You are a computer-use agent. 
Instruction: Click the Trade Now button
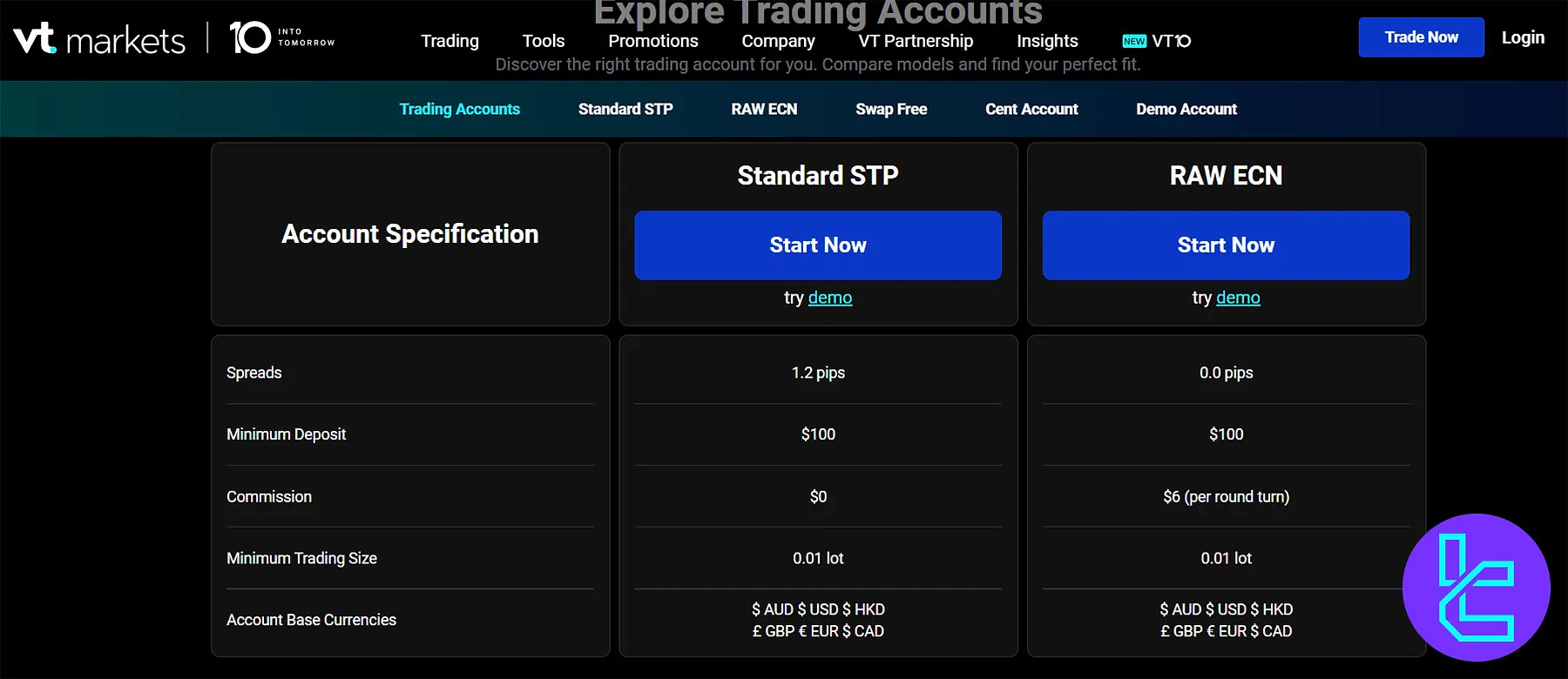1422,37
